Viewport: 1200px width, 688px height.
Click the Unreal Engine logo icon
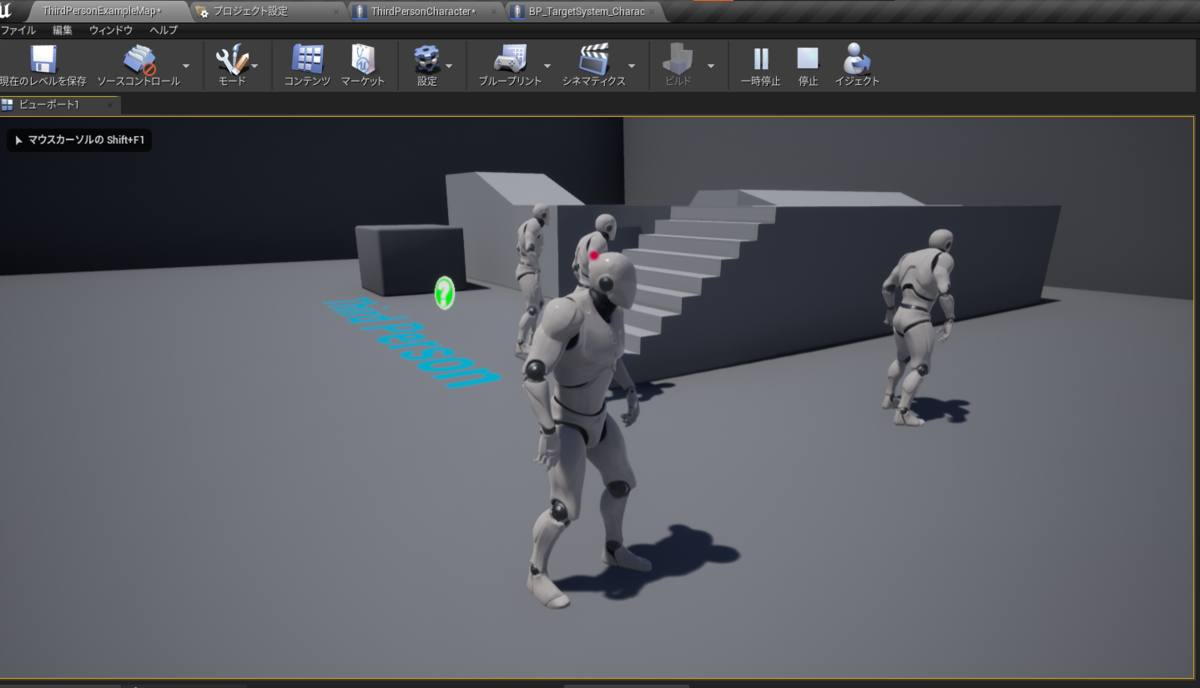click(6, 11)
